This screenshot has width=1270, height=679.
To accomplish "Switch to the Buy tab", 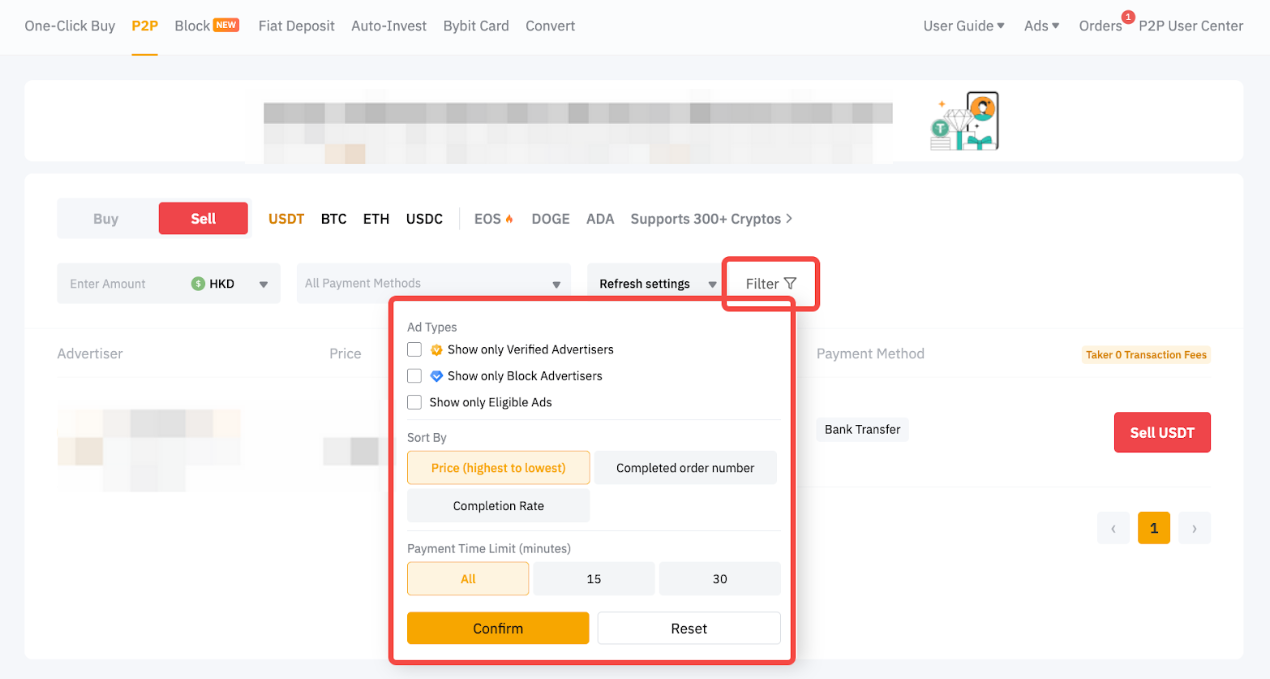I will pos(106,219).
